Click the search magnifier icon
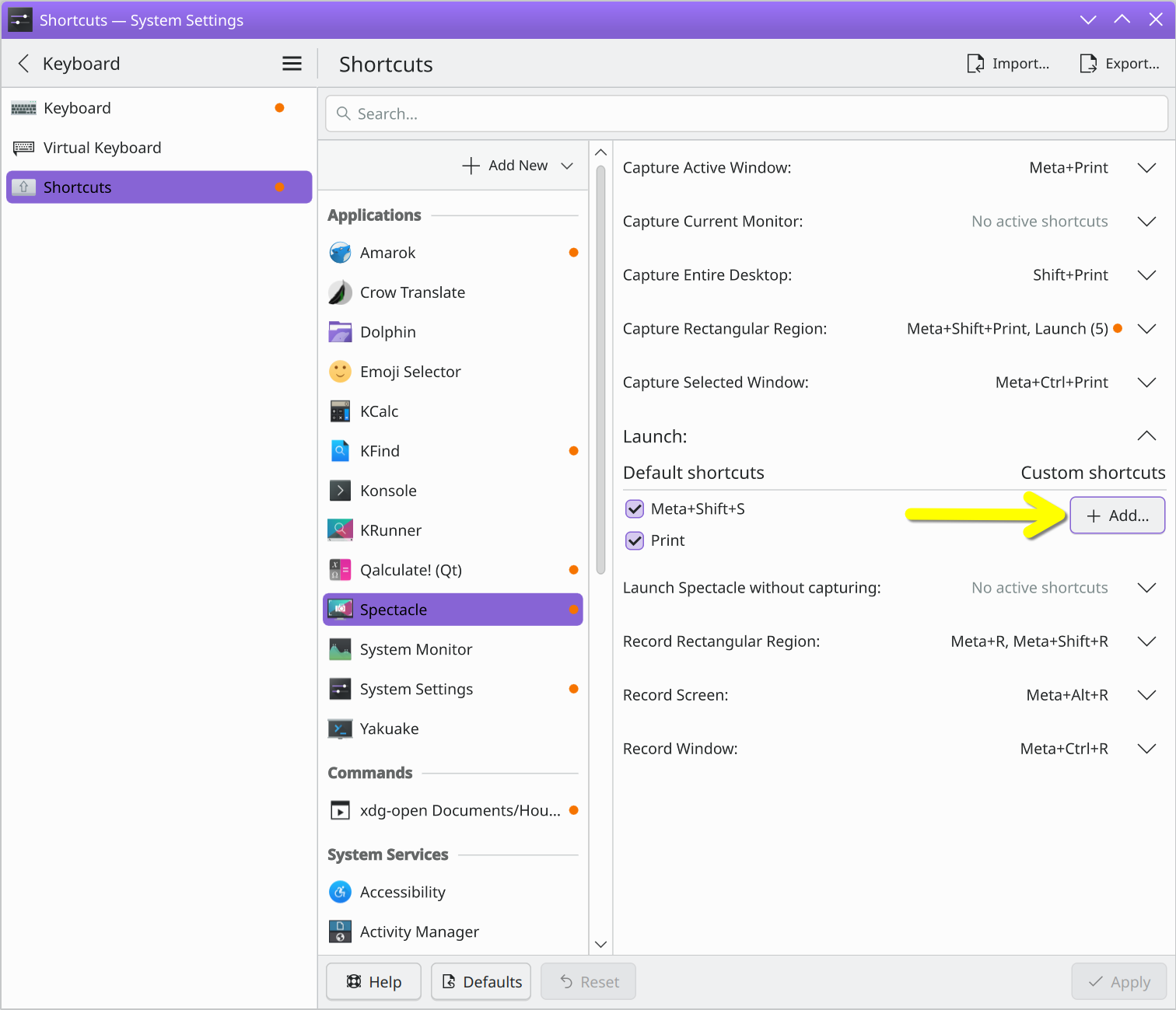 [x=343, y=114]
